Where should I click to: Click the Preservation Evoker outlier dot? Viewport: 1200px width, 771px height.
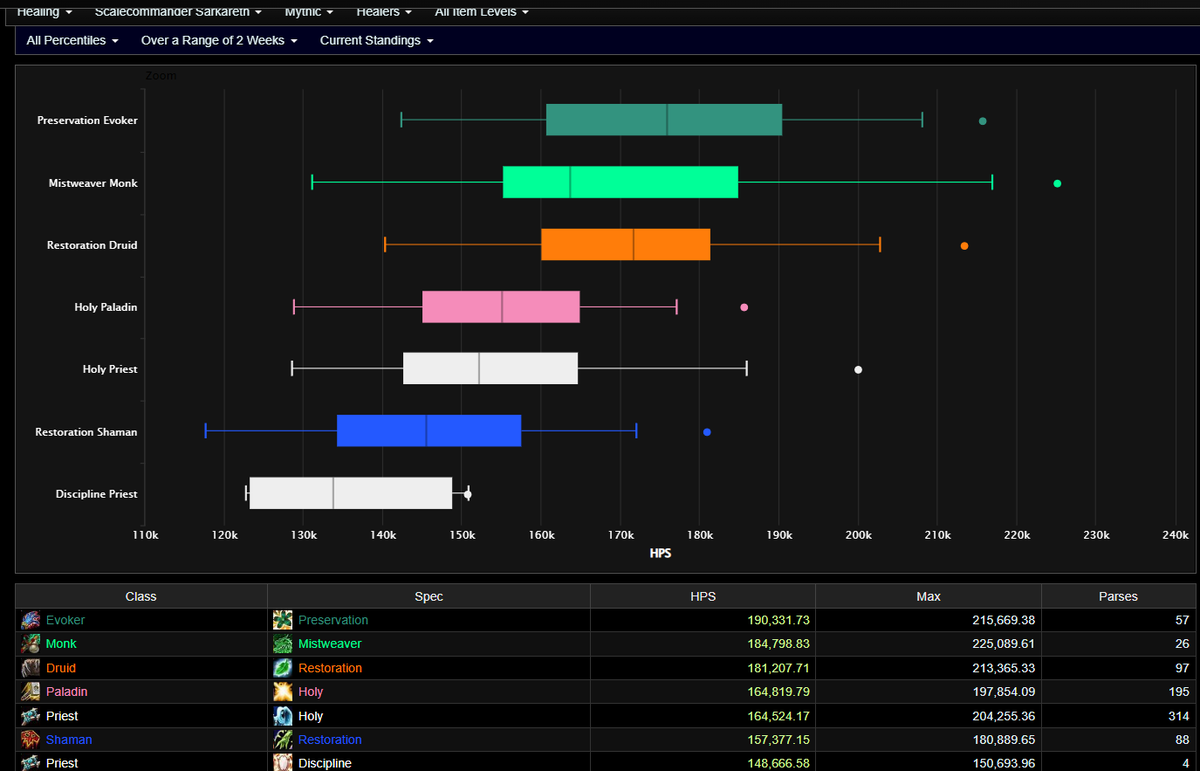pos(982,121)
